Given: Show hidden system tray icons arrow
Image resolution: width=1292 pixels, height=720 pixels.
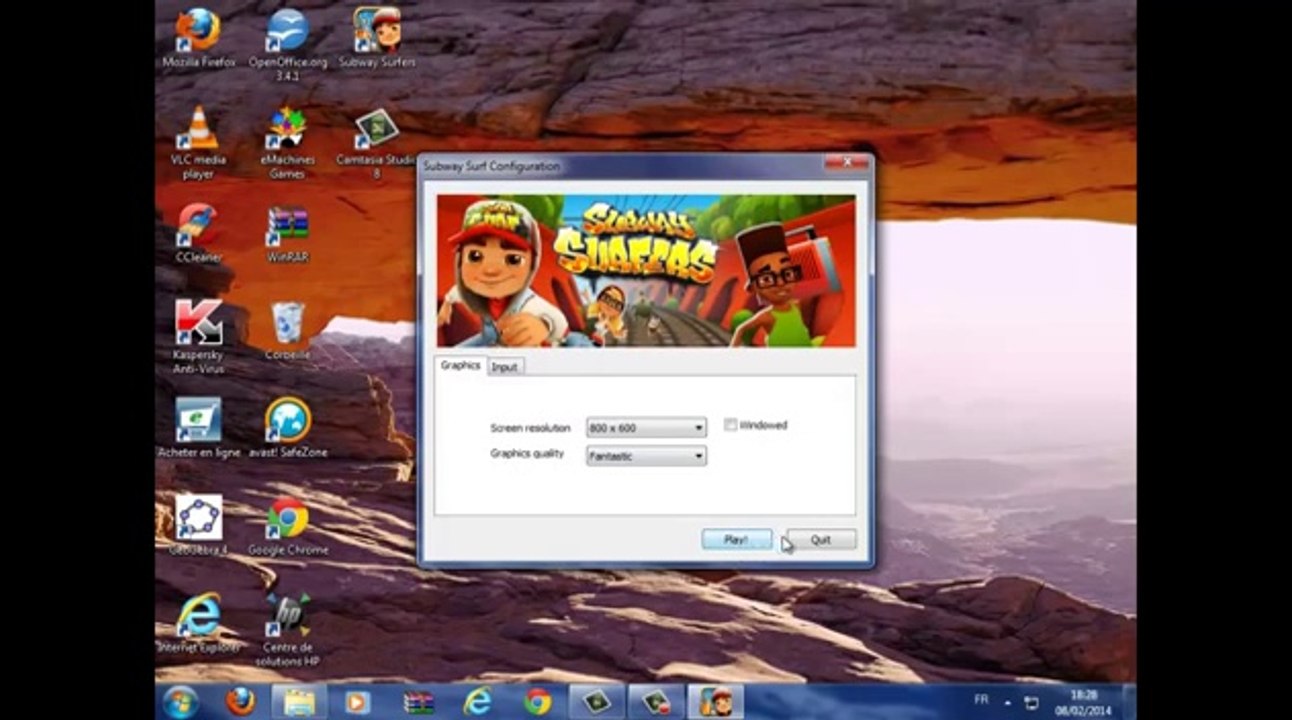Looking at the screenshot, I should 1007,703.
